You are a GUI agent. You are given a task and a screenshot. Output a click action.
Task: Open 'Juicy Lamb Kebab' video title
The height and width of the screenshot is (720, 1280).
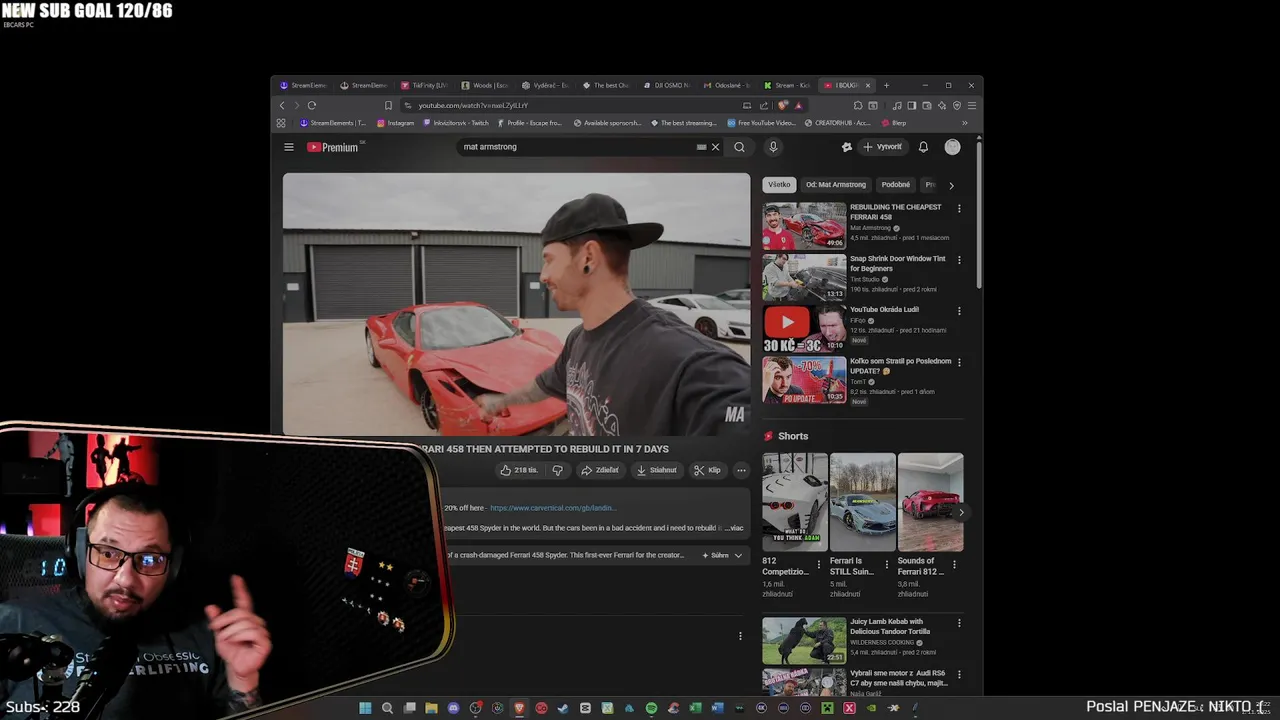pos(890,626)
